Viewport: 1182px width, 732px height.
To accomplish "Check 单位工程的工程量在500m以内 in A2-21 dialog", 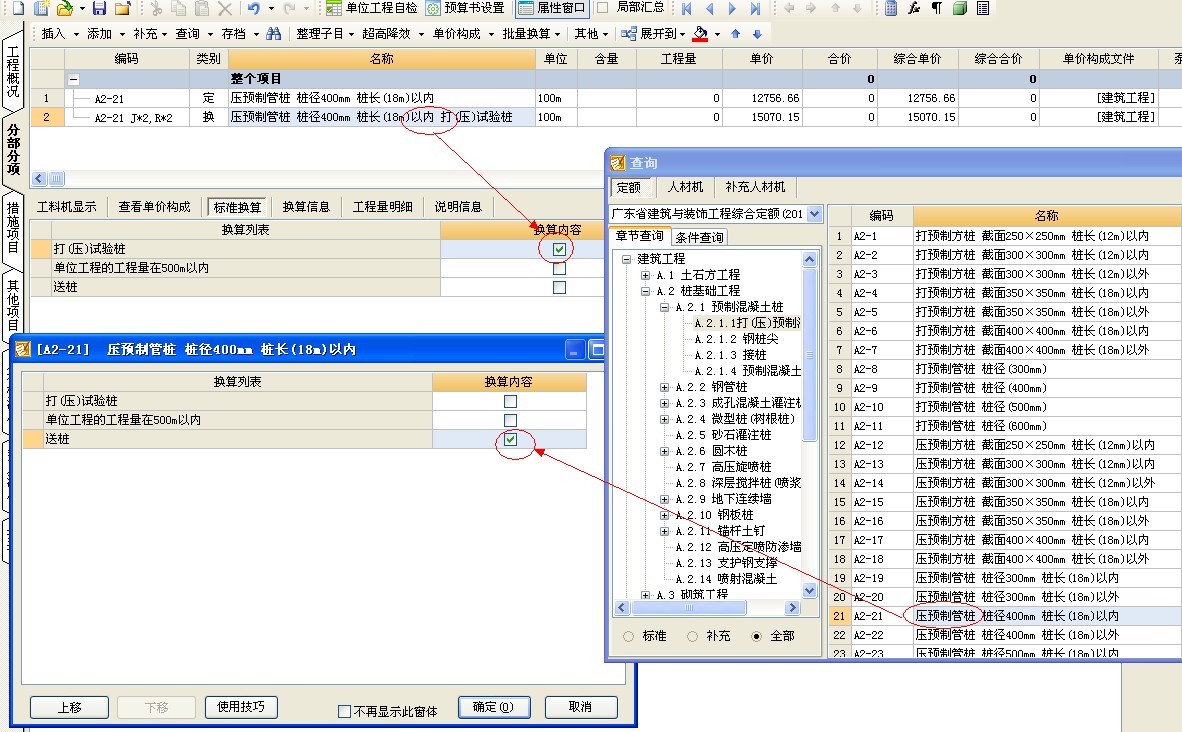I will click(x=510, y=420).
